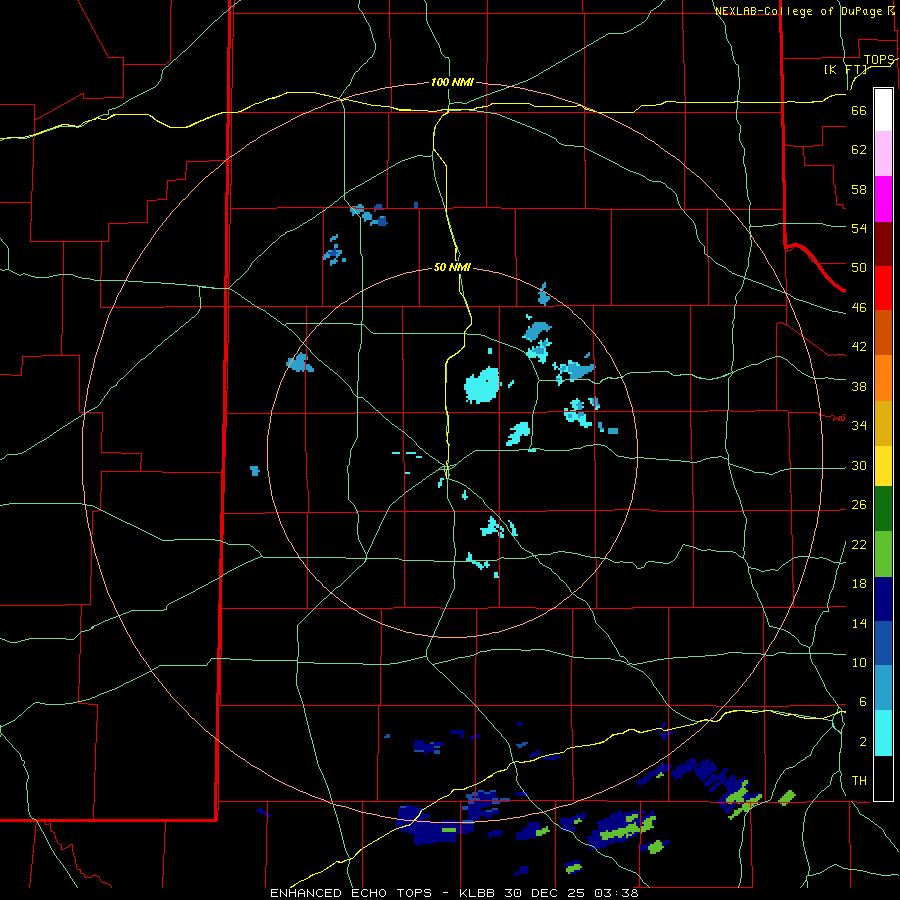Click the light blue 14 kft legend swatch

click(883, 688)
